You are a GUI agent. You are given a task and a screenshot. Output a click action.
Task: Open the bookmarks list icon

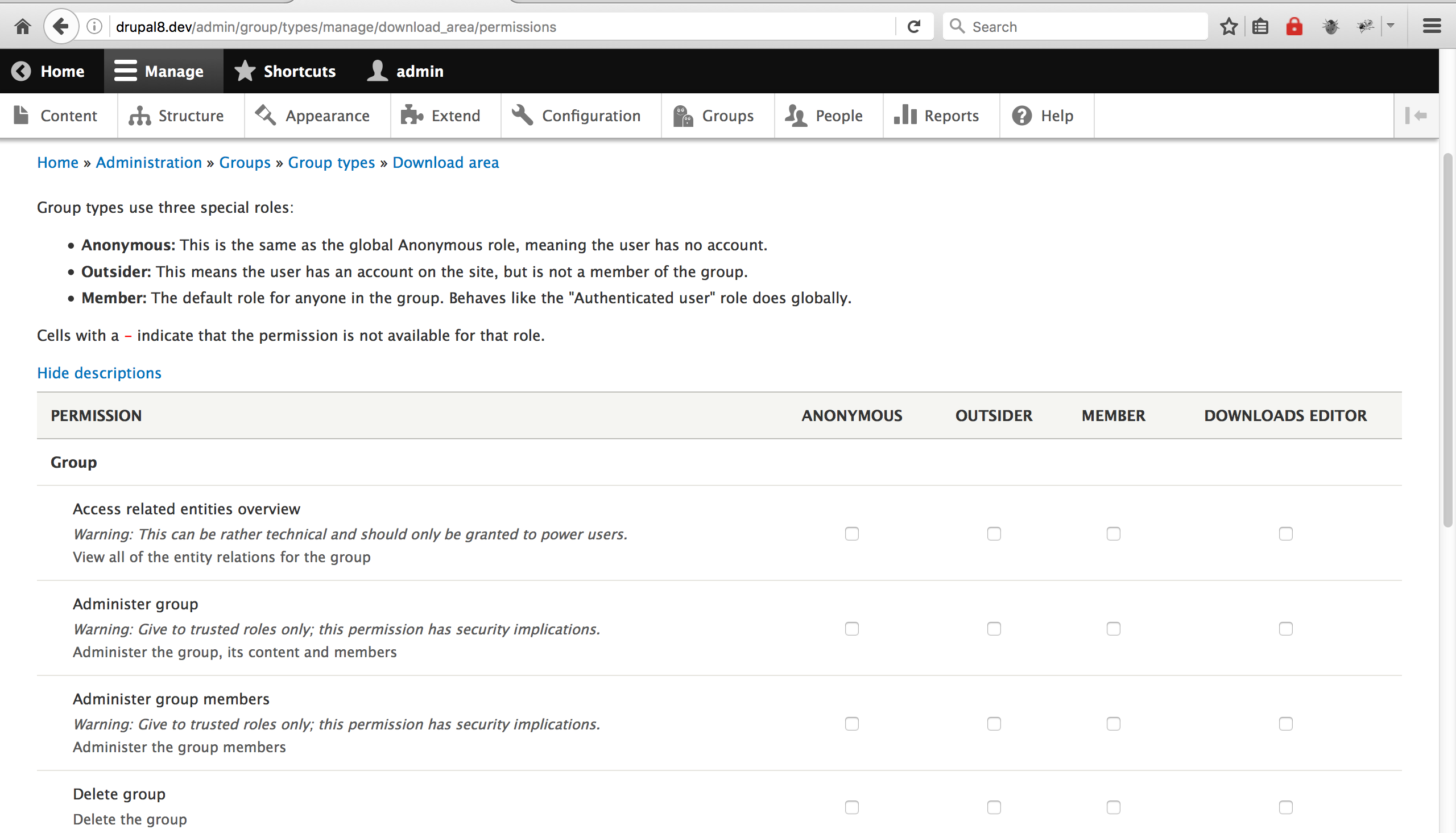pos(1260,27)
